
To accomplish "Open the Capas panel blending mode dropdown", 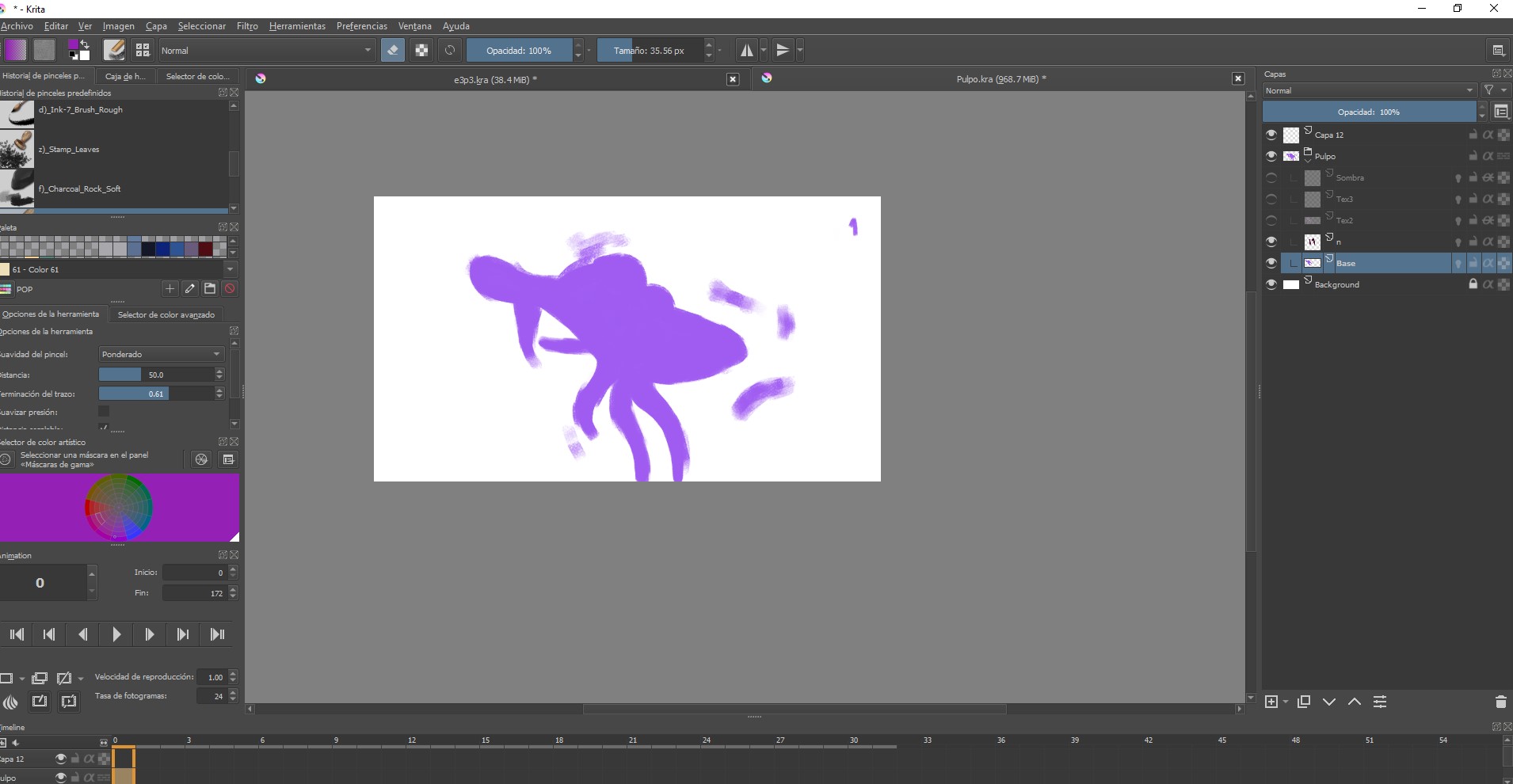I will 1370,90.
